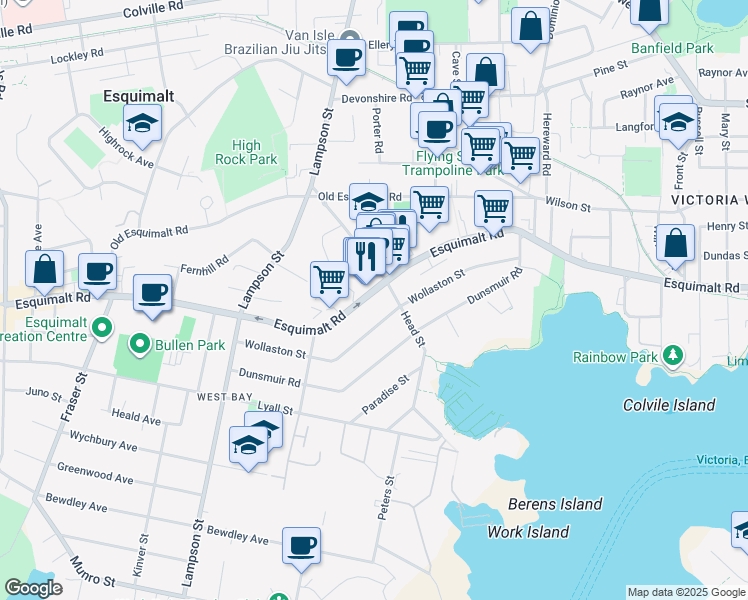The height and width of the screenshot is (600, 748).
Task: Click the restaurant fork-and-knife marker
Action: [x=366, y=259]
